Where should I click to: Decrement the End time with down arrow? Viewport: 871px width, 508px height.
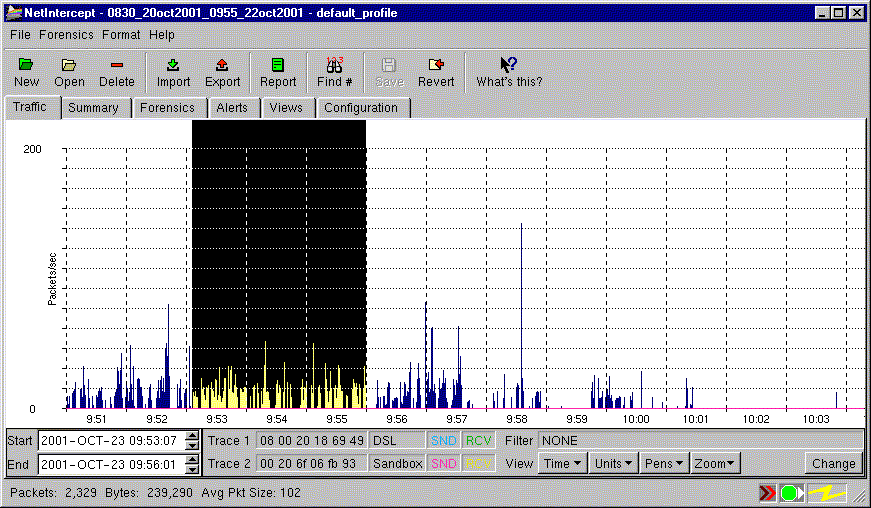[192, 469]
